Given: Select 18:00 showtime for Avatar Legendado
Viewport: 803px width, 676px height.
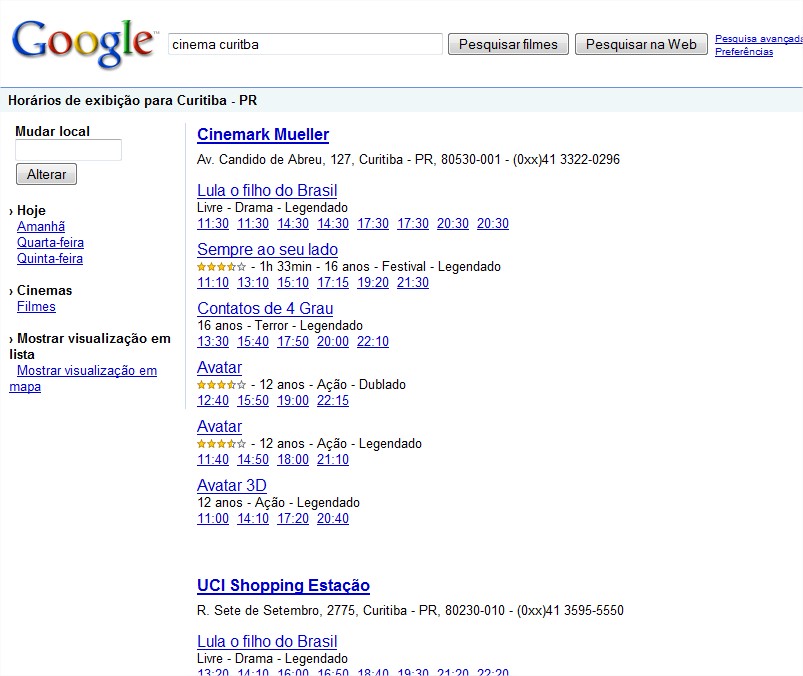Looking at the screenshot, I should [x=293, y=459].
